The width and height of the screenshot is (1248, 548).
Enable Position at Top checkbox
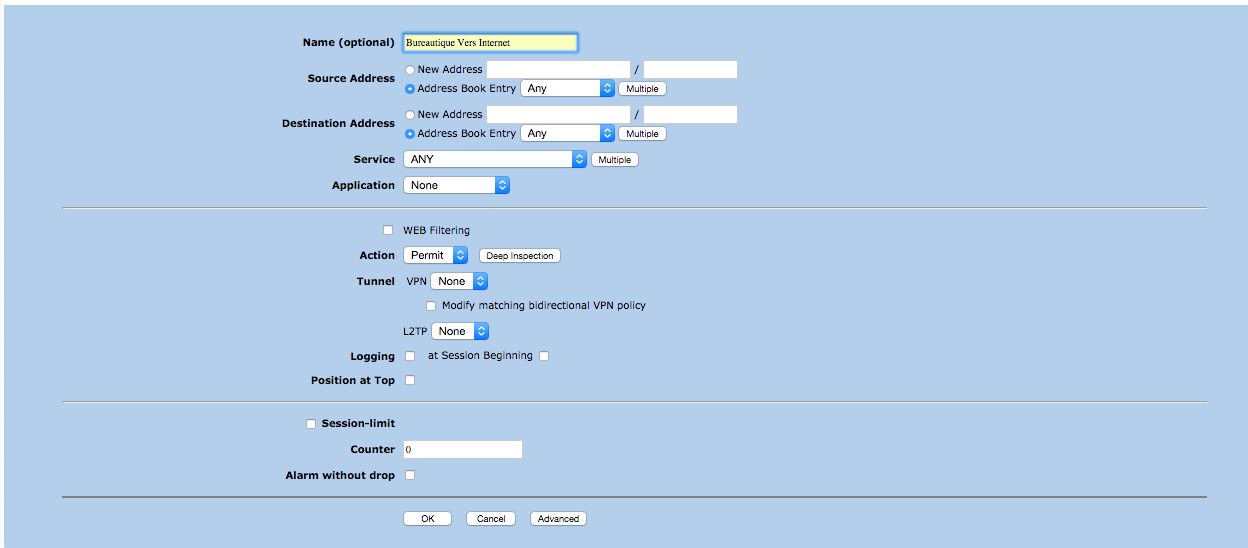[x=410, y=380]
